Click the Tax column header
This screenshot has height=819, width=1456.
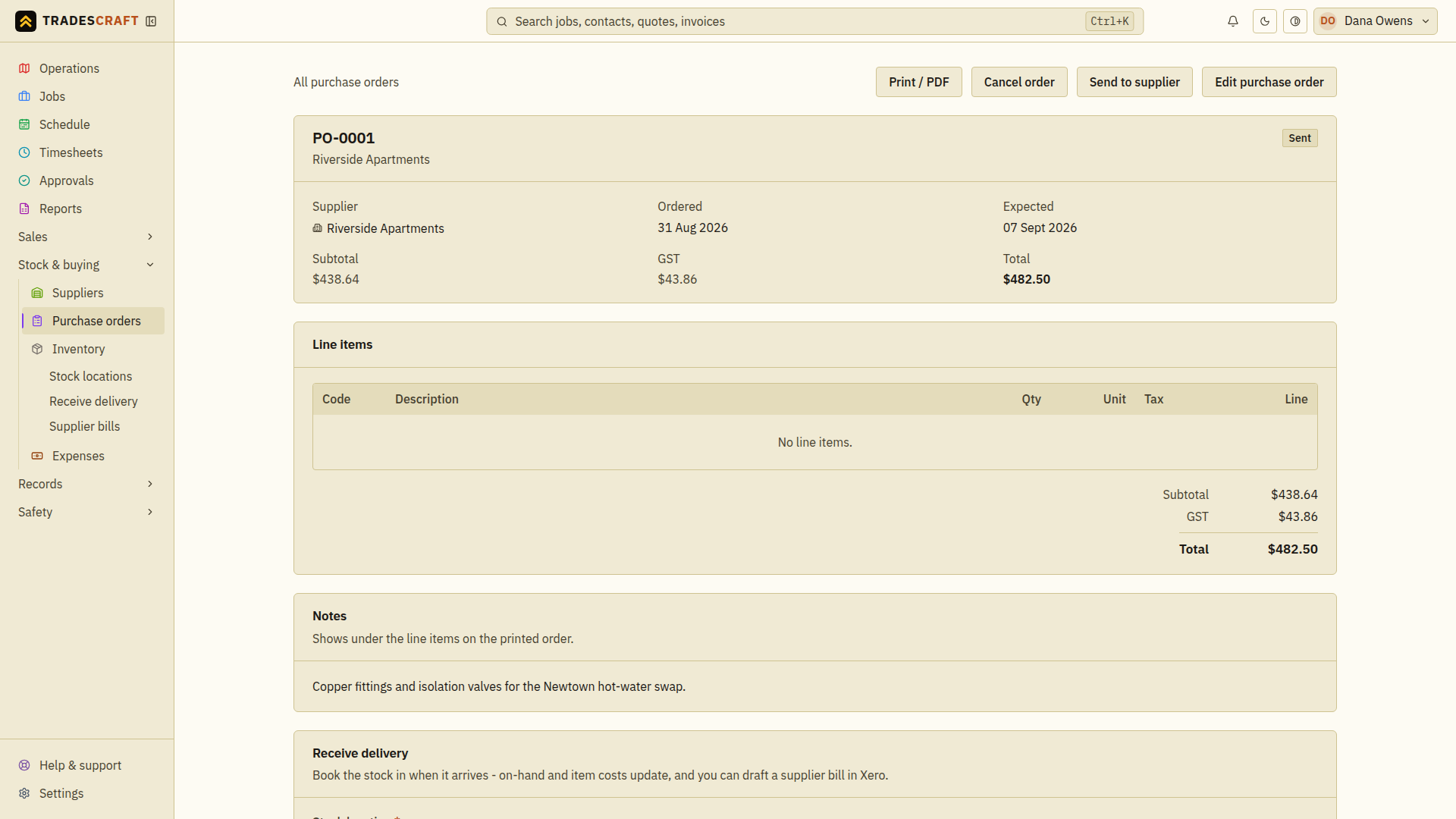[1153, 399]
